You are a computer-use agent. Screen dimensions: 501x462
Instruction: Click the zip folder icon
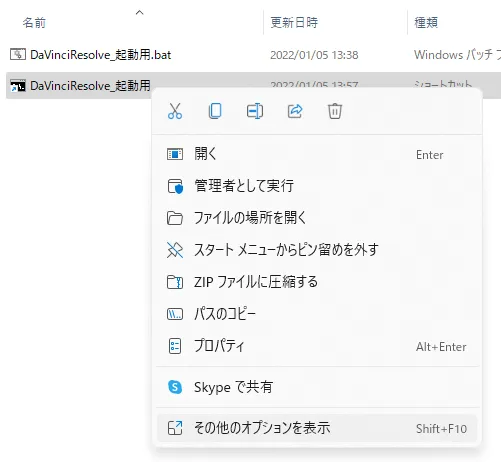click(x=175, y=282)
